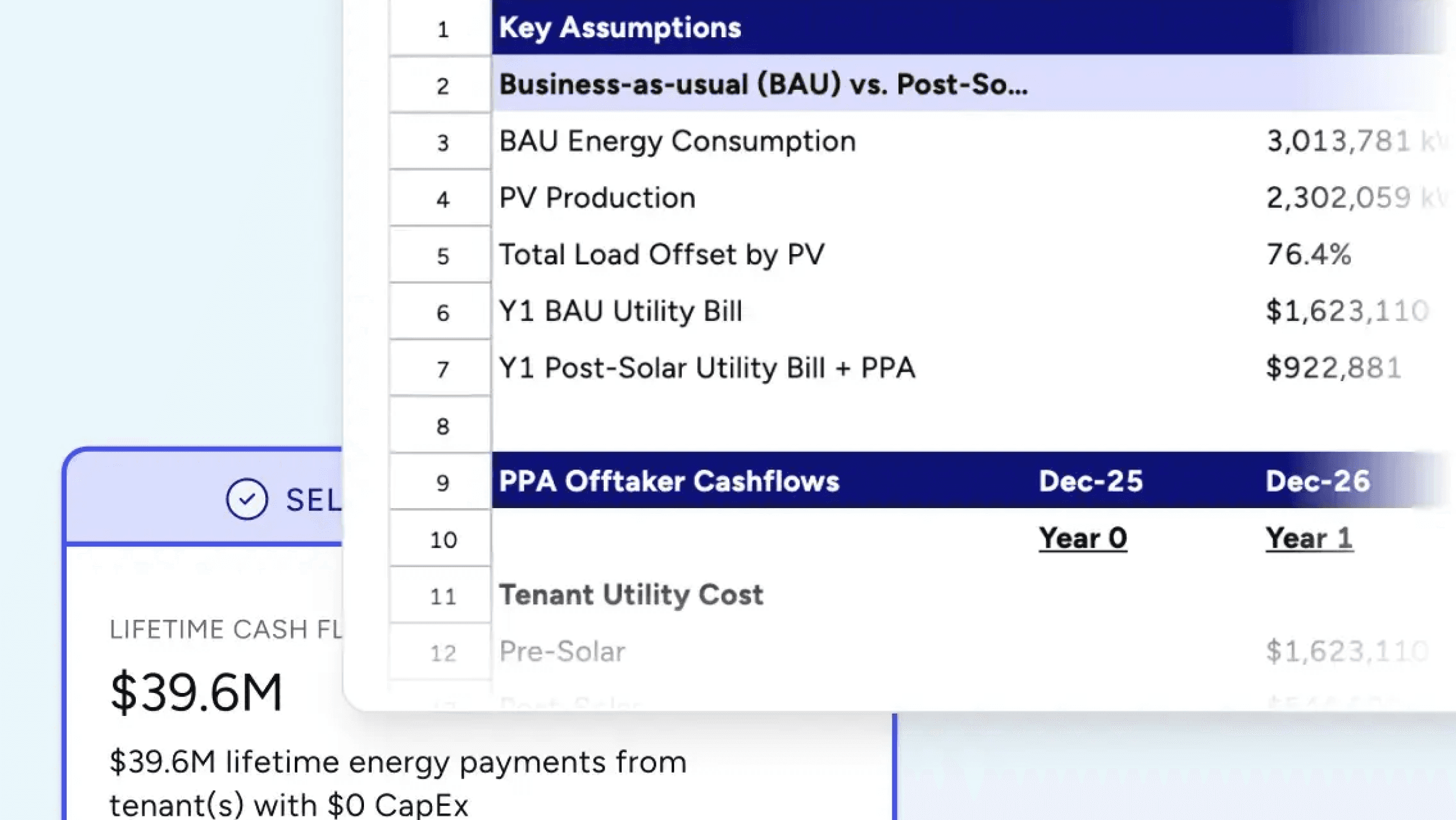The image size is (1456, 820).
Task: Click row number 3 header
Action: coord(442,142)
